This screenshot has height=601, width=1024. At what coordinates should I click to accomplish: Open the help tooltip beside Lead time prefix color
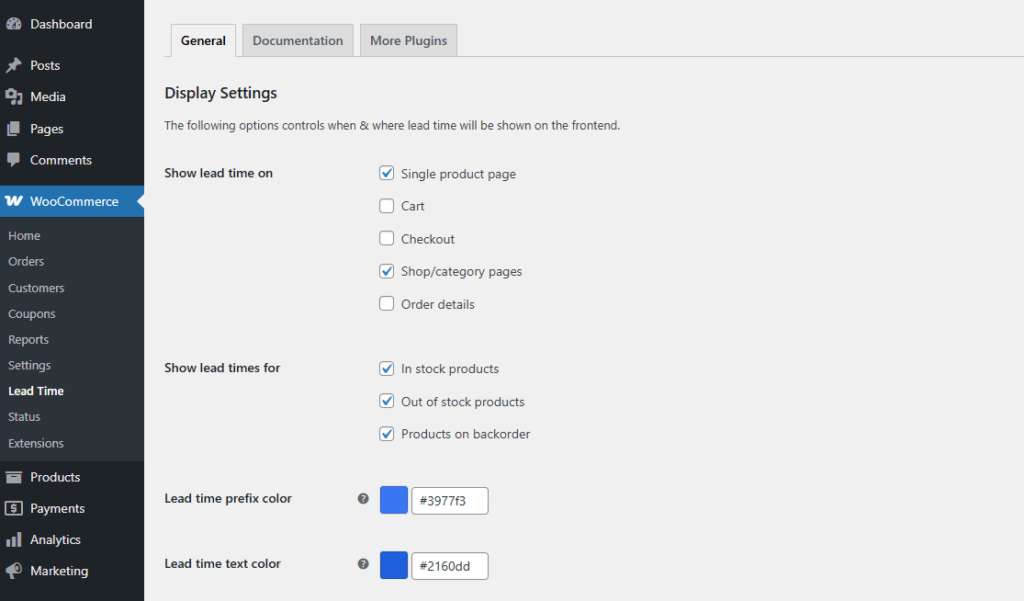tap(362, 497)
